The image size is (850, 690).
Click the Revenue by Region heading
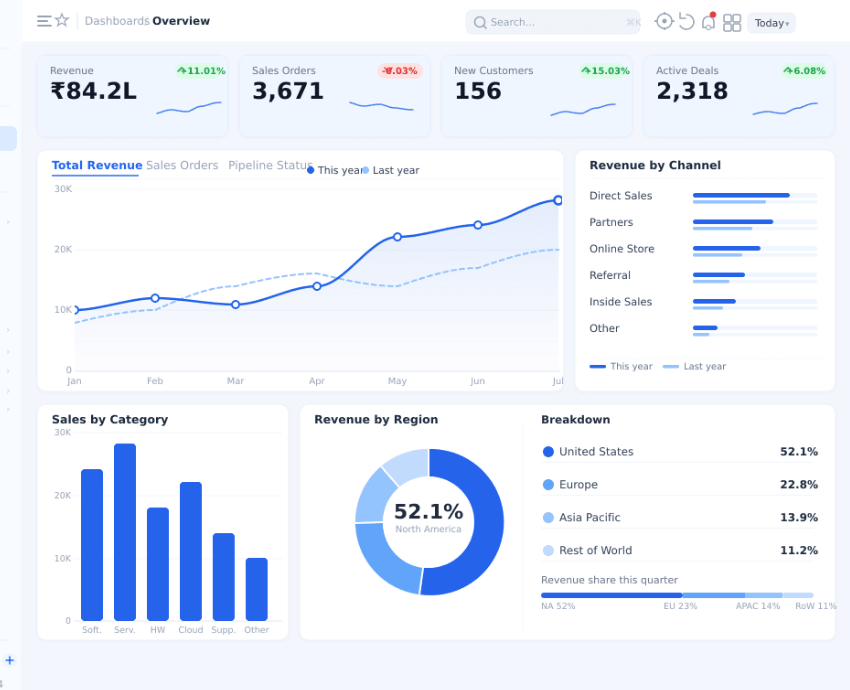pos(376,420)
